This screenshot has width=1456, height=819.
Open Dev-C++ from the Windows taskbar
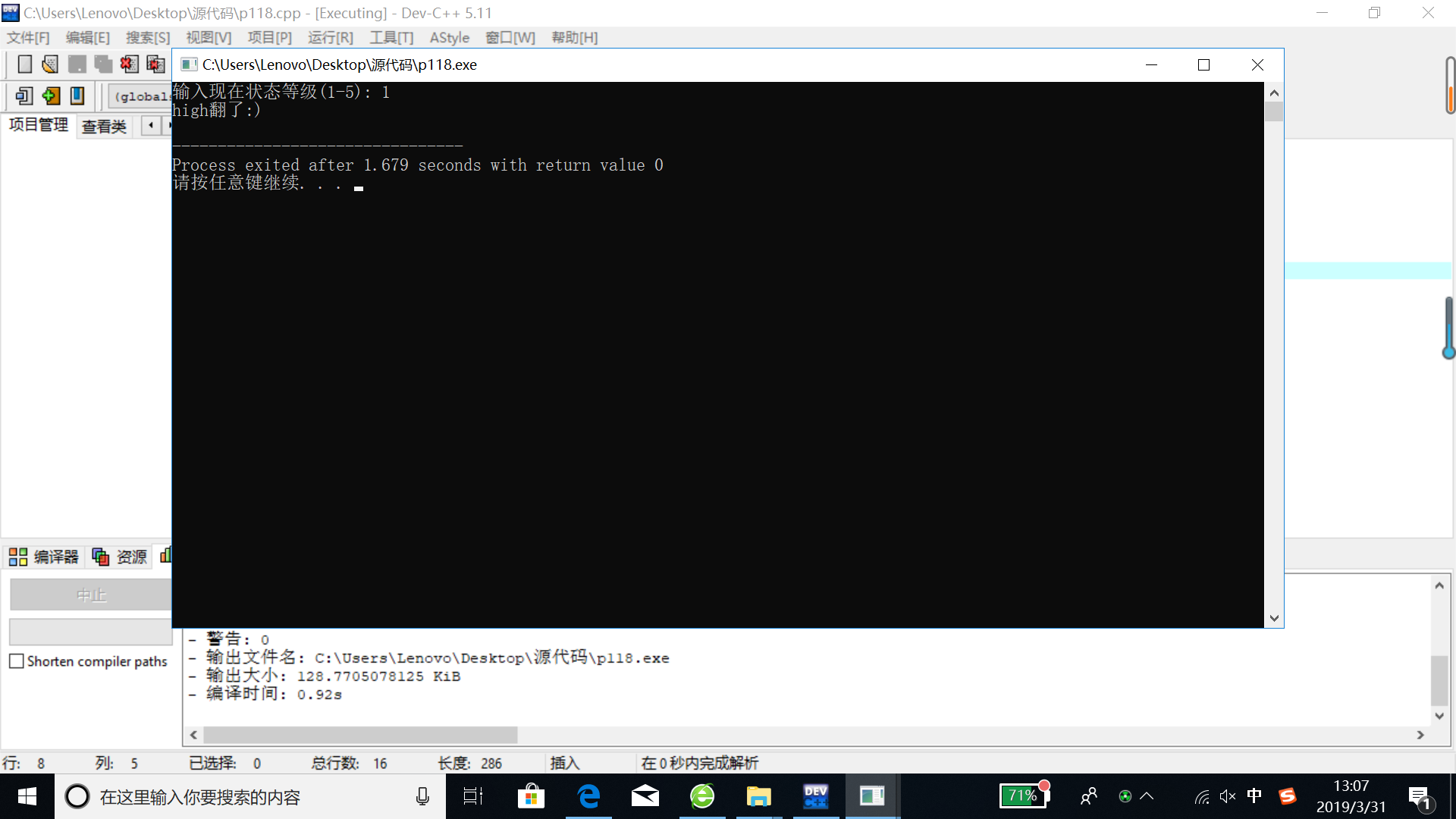pyautogui.click(x=815, y=796)
